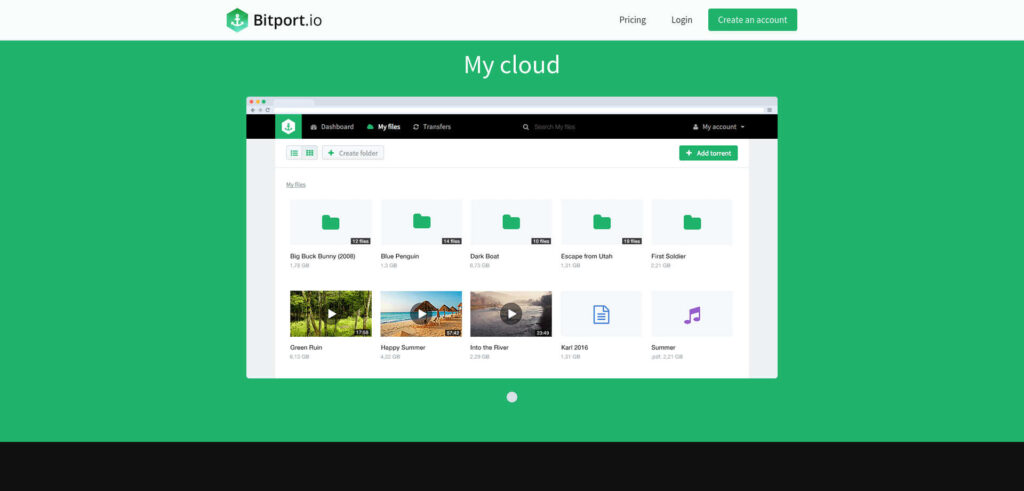Open the Escape from Utah folder icon
This screenshot has width=1024, height=491.
601,222
